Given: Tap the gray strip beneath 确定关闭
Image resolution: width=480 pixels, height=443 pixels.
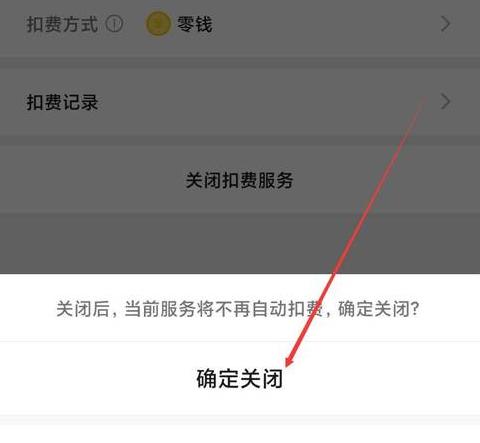Looking at the screenshot, I should pyautogui.click(x=240, y=420).
